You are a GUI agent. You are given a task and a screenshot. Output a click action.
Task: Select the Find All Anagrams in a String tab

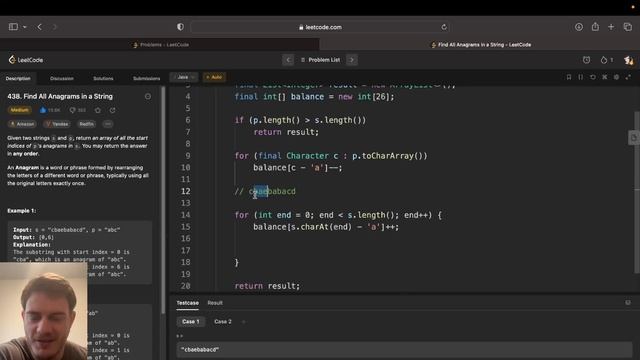tap(480, 44)
